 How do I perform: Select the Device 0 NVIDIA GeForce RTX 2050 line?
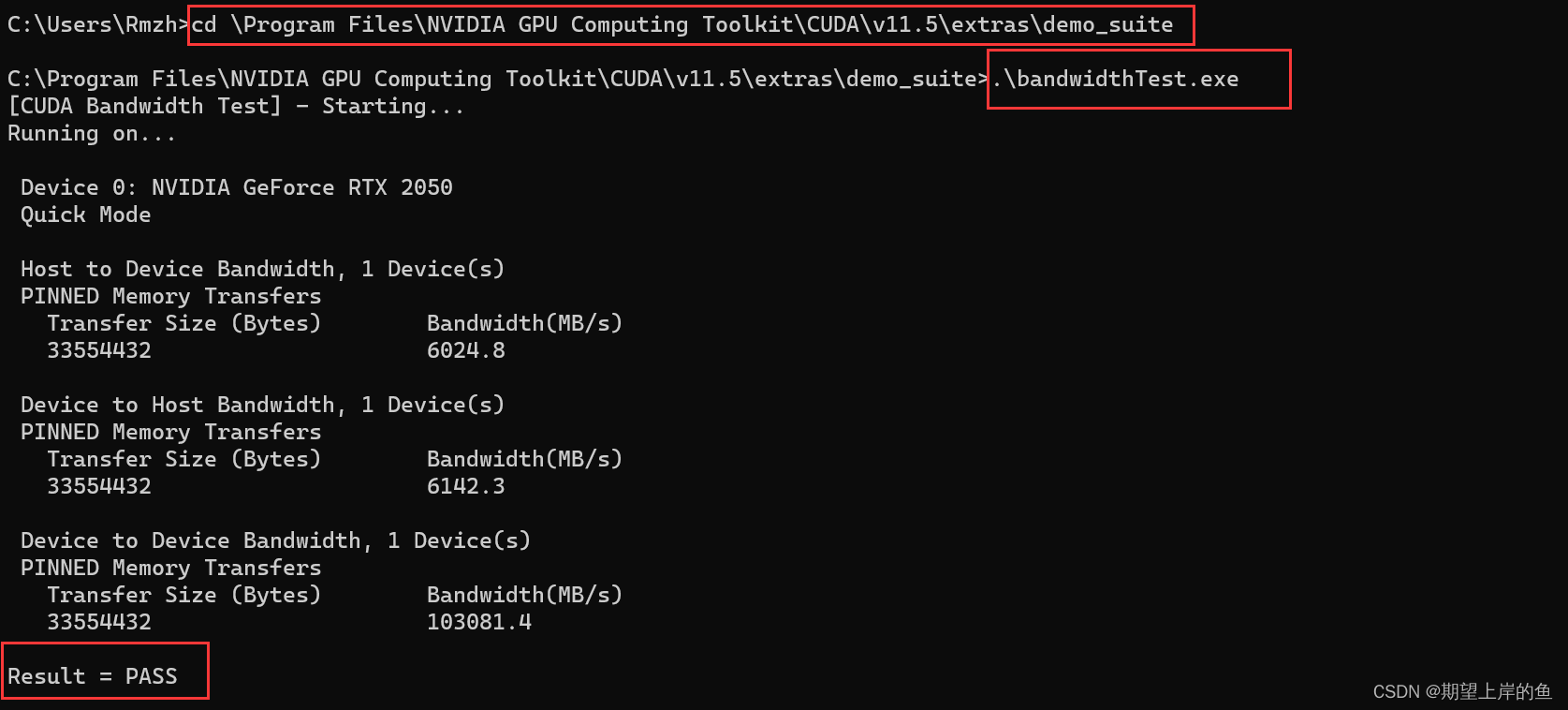point(237,187)
